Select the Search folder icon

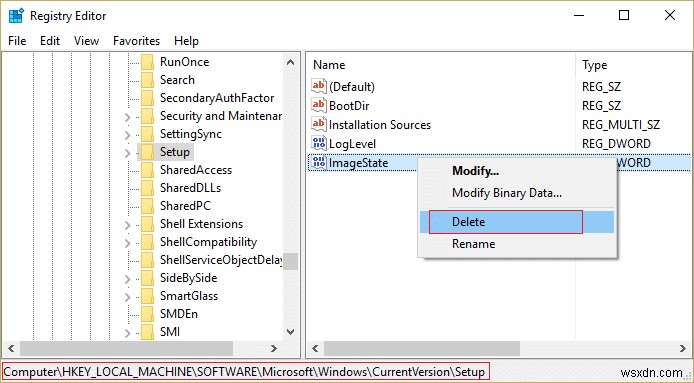[147, 80]
